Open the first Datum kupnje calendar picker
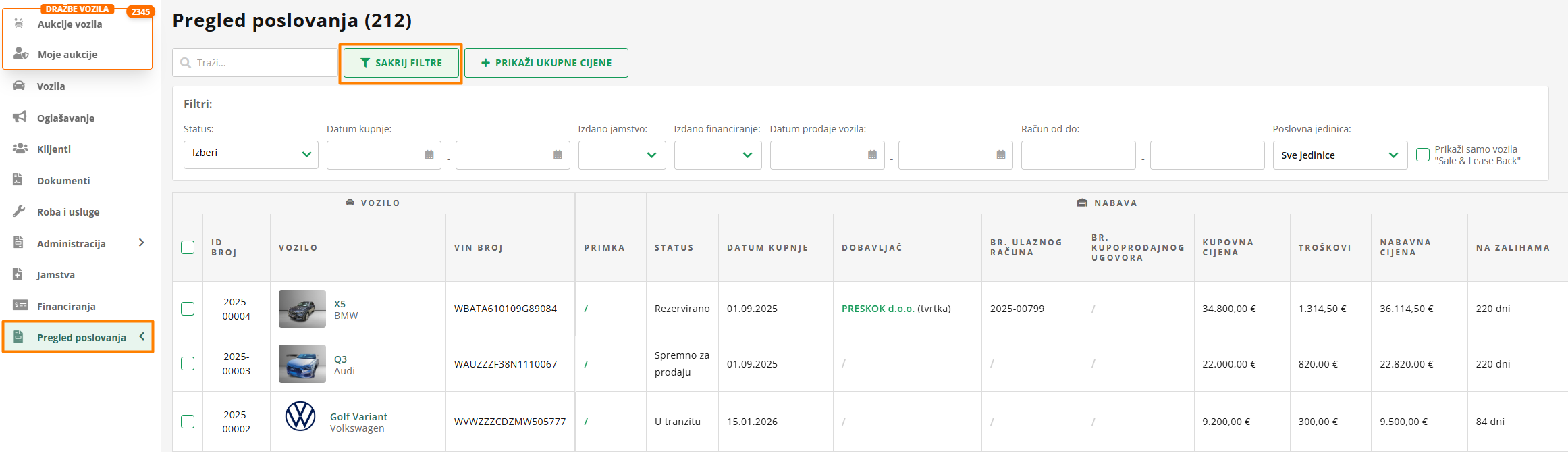Image resolution: width=1568 pixels, height=452 pixels. coord(429,155)
